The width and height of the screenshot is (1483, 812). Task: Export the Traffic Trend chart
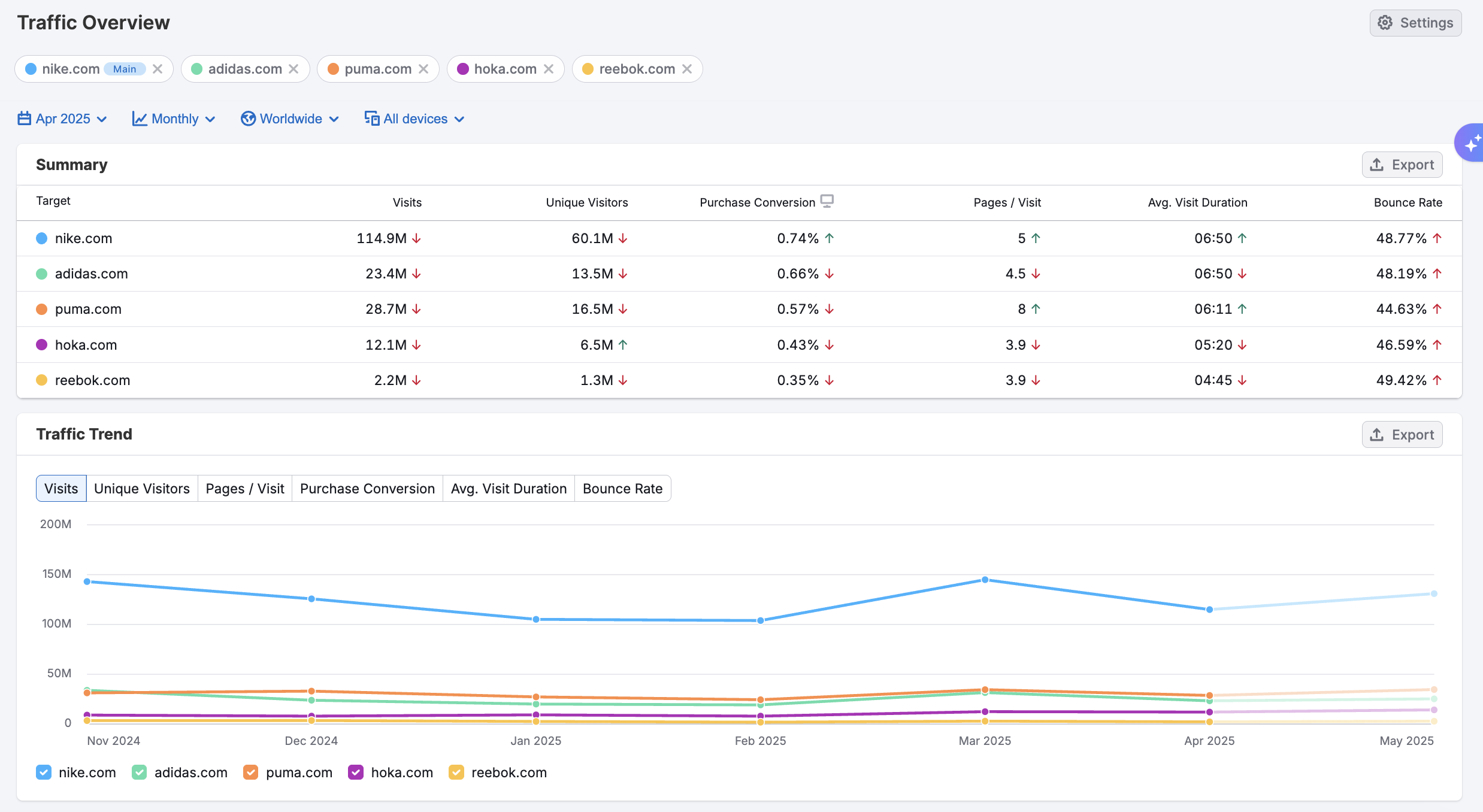pos(1402,435)
